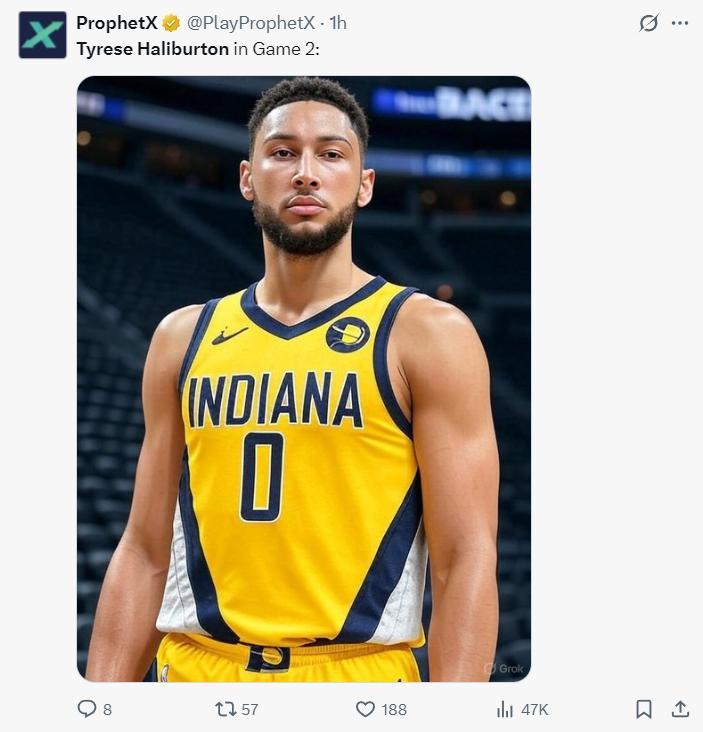This screenshot has width=703, height=732.
Task: Open the share post menu
Action: [680, 709]
